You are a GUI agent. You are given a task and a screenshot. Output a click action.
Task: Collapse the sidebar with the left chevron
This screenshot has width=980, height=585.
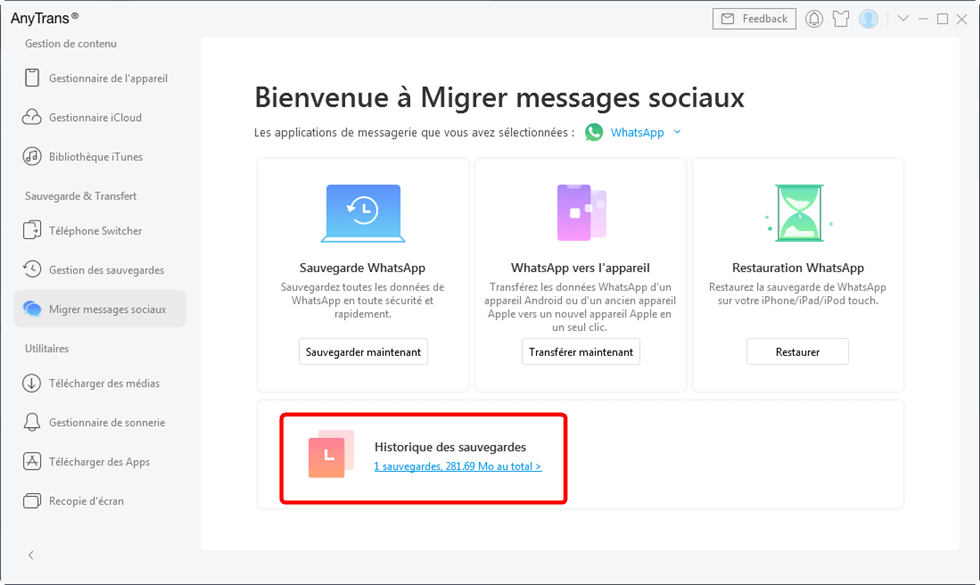[x=31, y=555]
